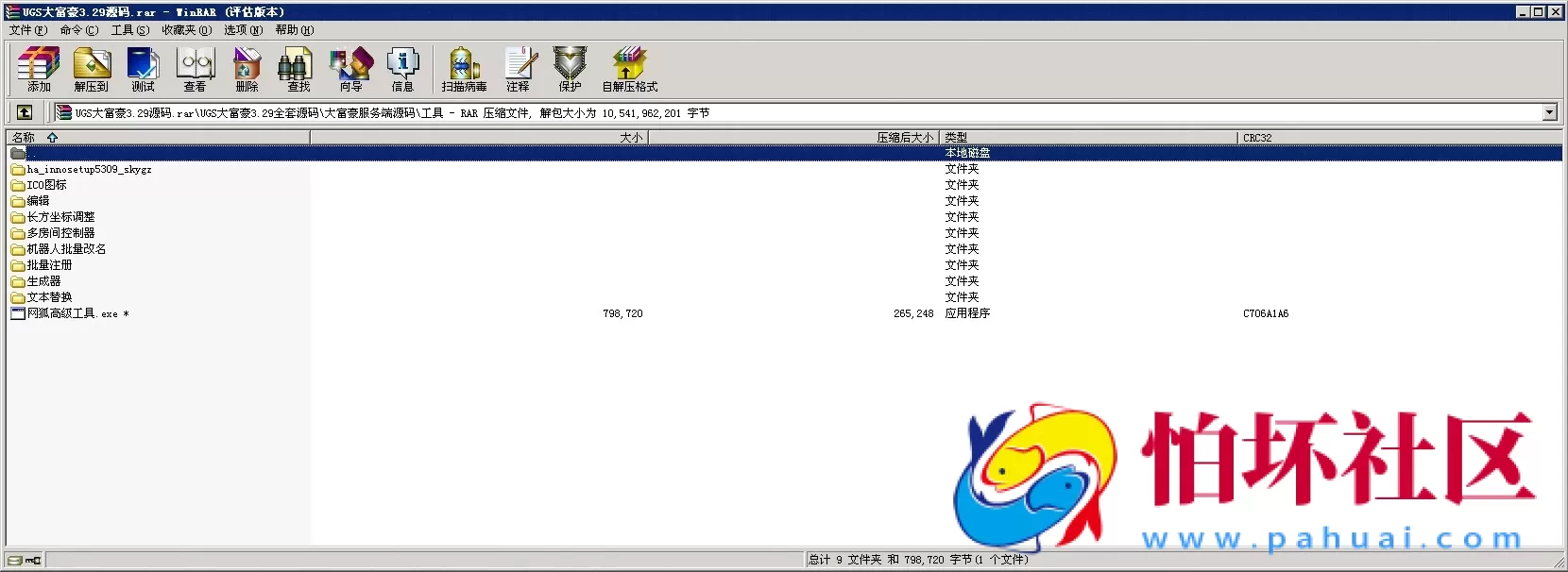Click the 应用程序 type cell

(967, 313)
